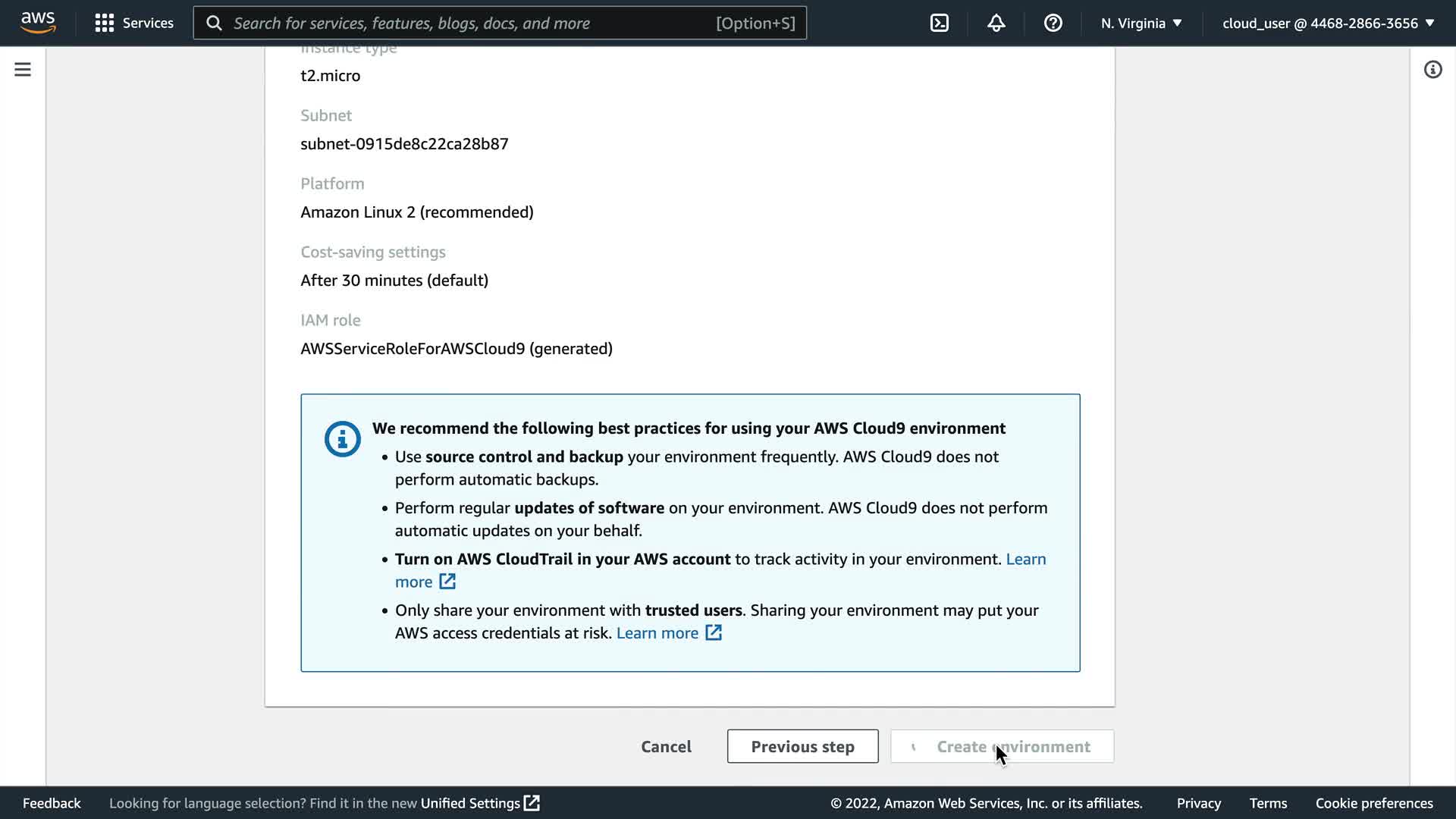Screen dimensions: 1456x819
Task: Open the notifications bell
Action: point(996,23)
